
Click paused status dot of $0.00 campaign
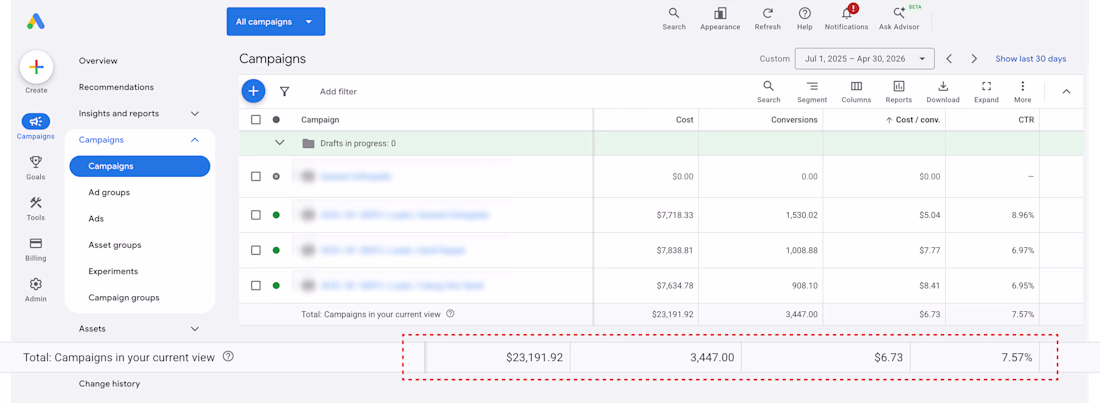point(276,177)
